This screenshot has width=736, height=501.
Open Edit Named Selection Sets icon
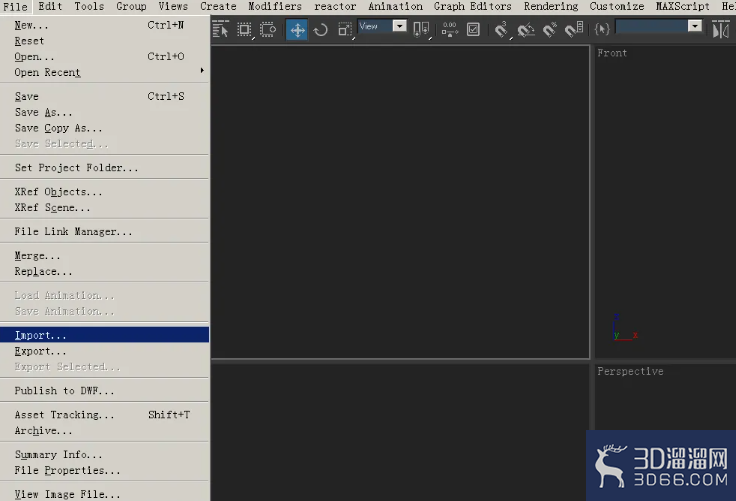coord(602,30)
